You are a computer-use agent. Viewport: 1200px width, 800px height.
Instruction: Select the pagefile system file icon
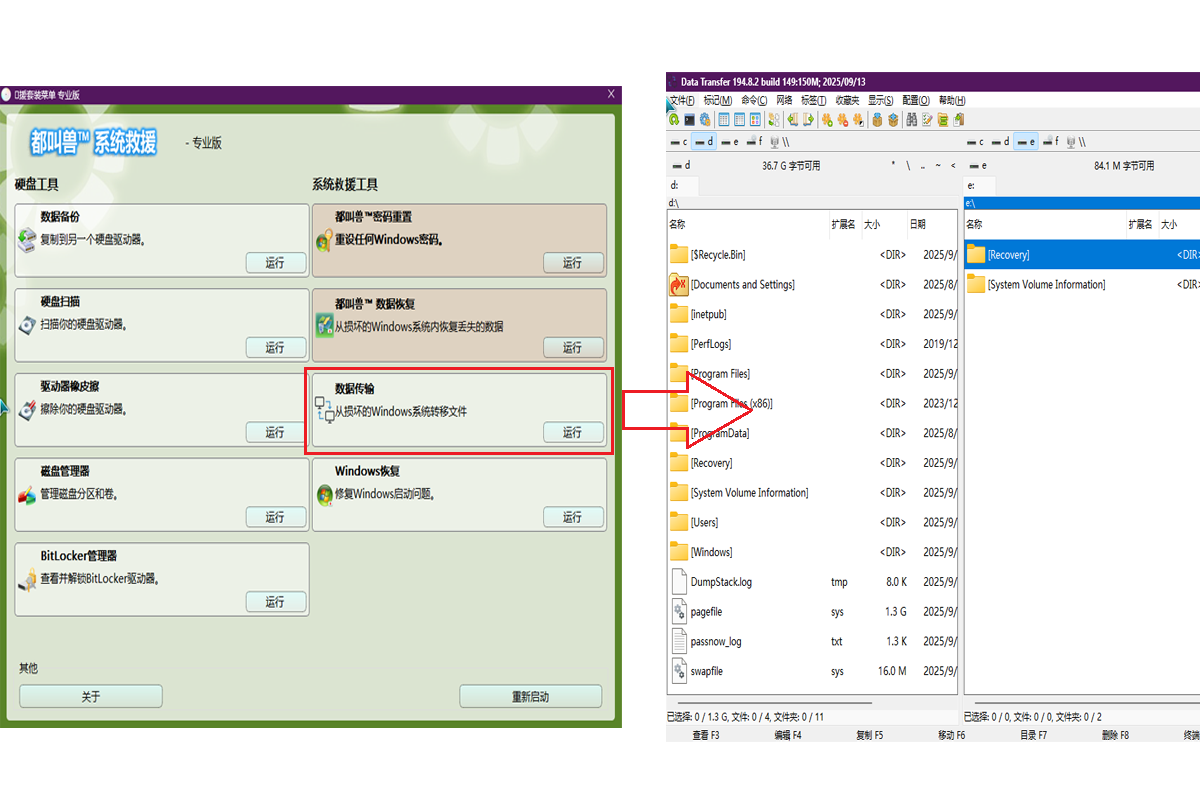[x=679, y=612]
